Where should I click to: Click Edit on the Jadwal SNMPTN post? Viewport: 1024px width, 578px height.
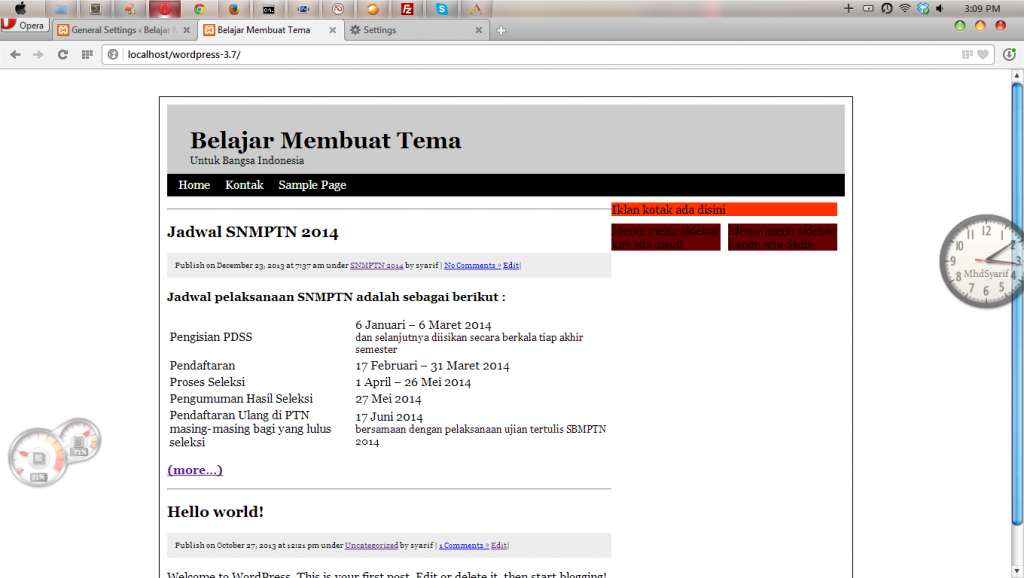(x=511, y=263)
